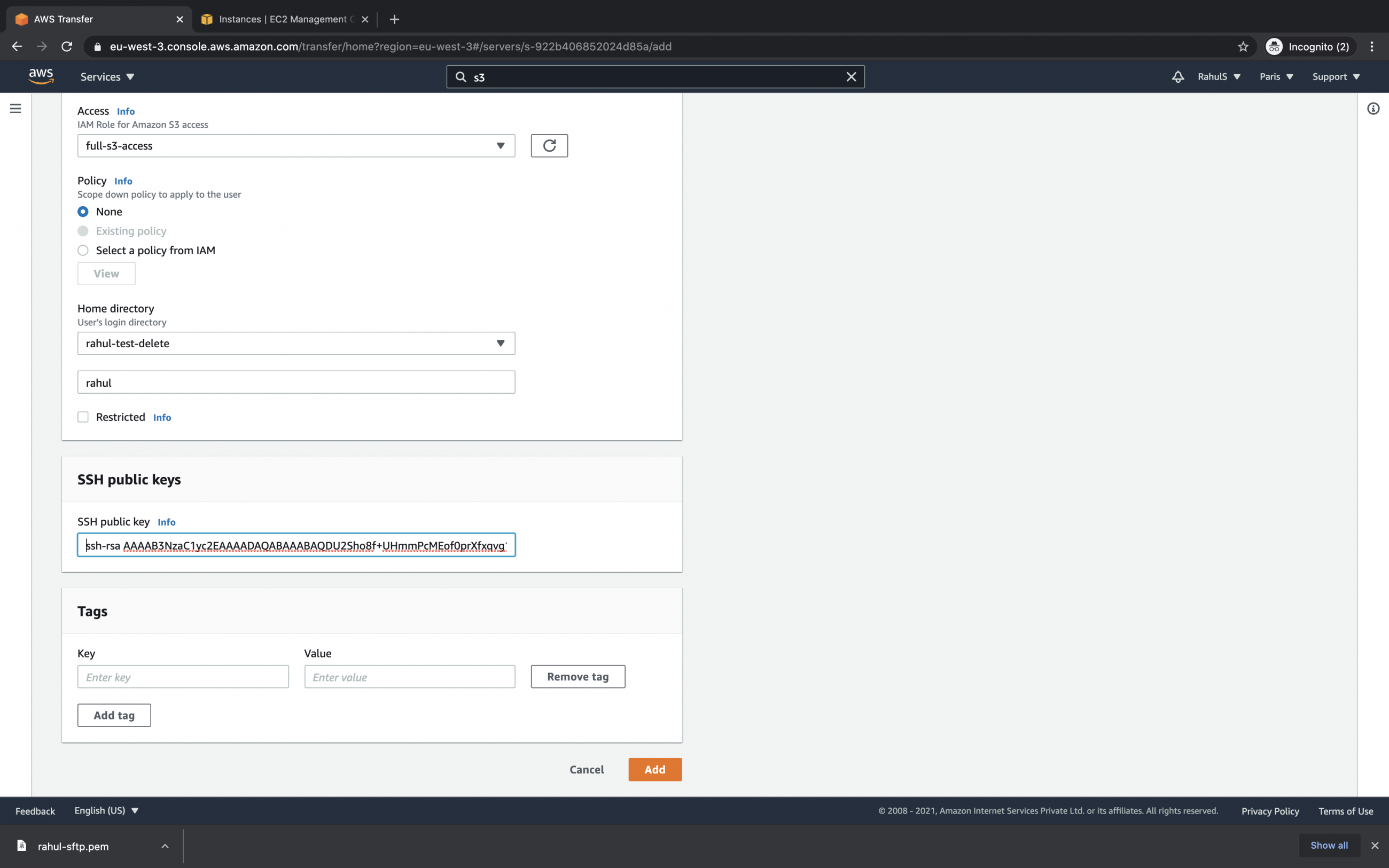This screenshot has height=868, width=1389.
Task: Click the incognito profile icon
Action: tap(1275, 46)
